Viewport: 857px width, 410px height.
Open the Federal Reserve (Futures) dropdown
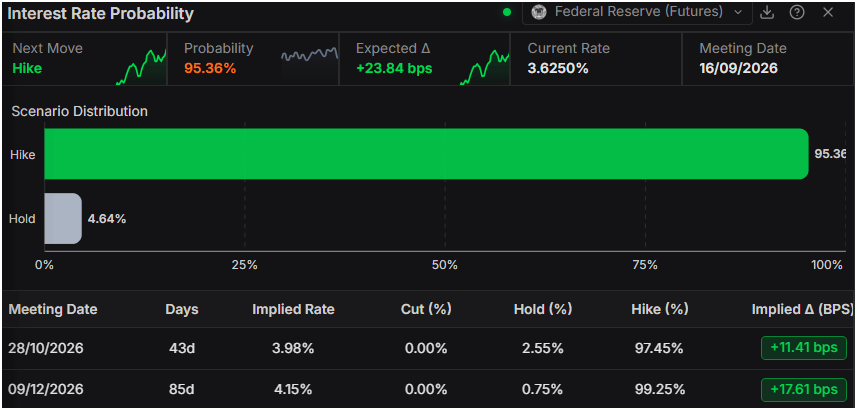pyautogui.click(x=637, y=12)
